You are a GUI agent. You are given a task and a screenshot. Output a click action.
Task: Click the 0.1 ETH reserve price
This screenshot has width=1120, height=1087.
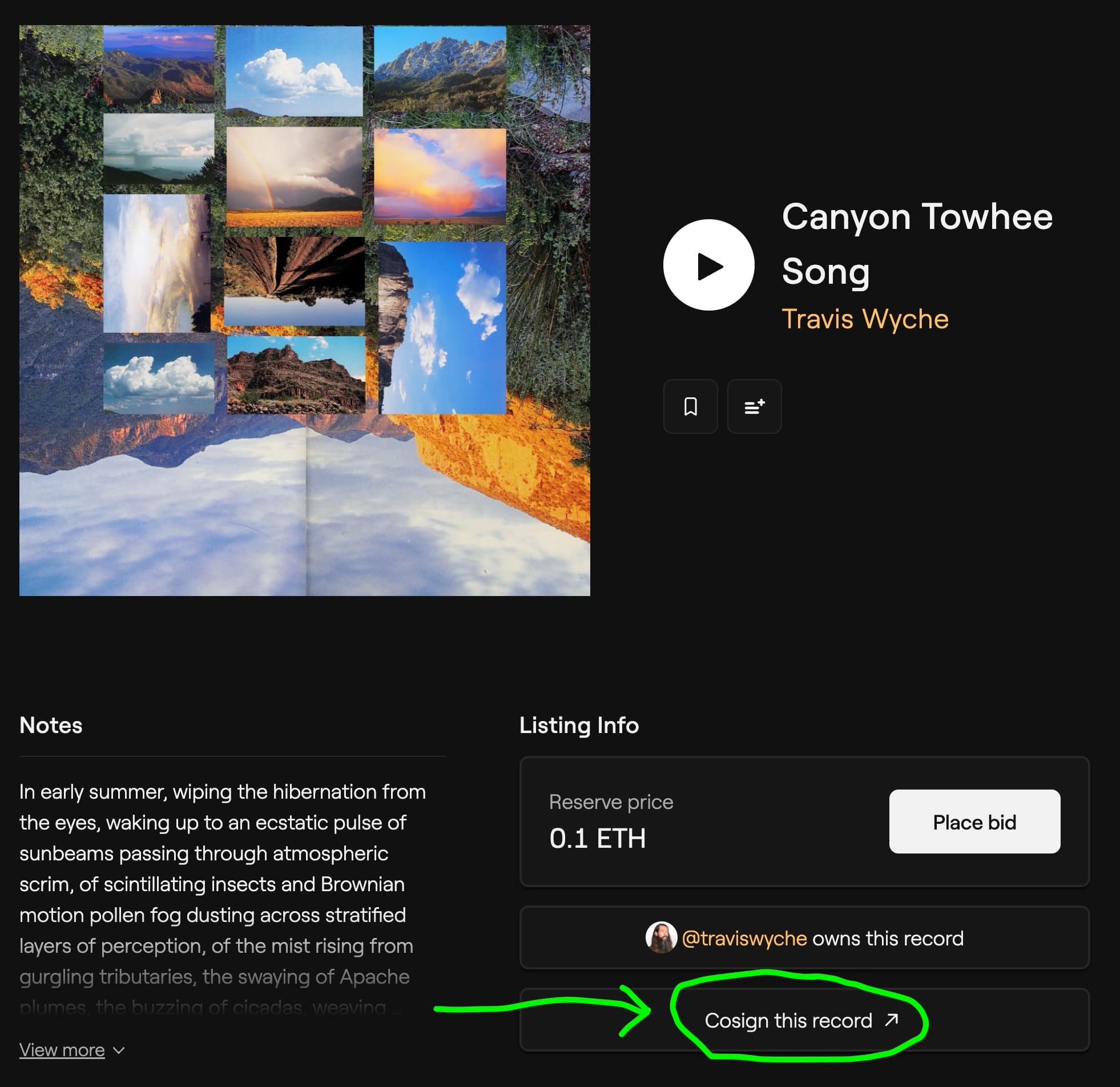click(x=597, y=839)
